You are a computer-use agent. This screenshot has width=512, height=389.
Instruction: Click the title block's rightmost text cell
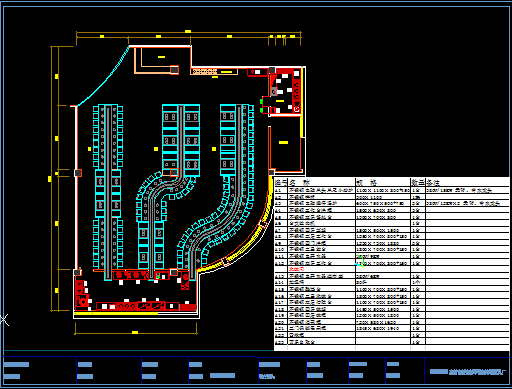tap(467, 371)
